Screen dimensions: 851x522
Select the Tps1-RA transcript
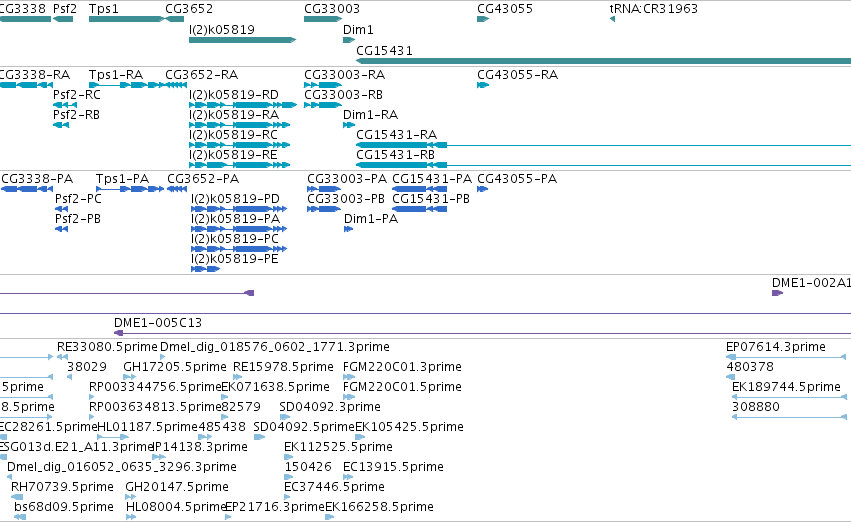tap(126, 85)
